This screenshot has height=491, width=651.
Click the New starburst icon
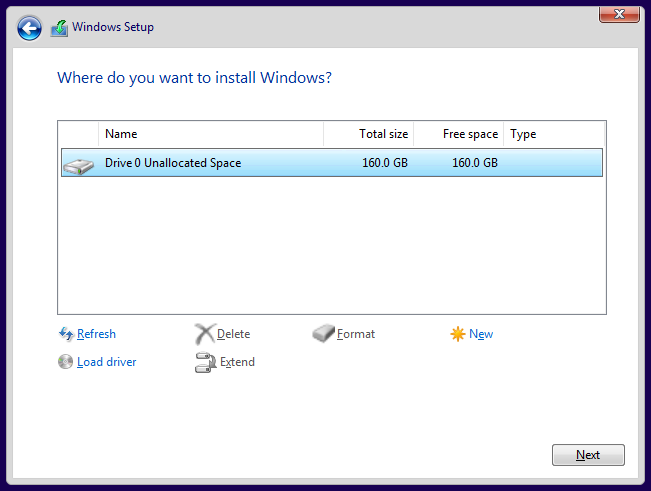click(458, 334)
